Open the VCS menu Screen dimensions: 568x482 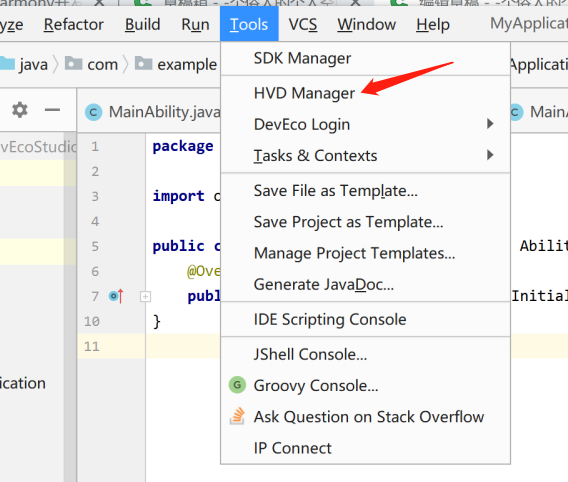(303, 25)
